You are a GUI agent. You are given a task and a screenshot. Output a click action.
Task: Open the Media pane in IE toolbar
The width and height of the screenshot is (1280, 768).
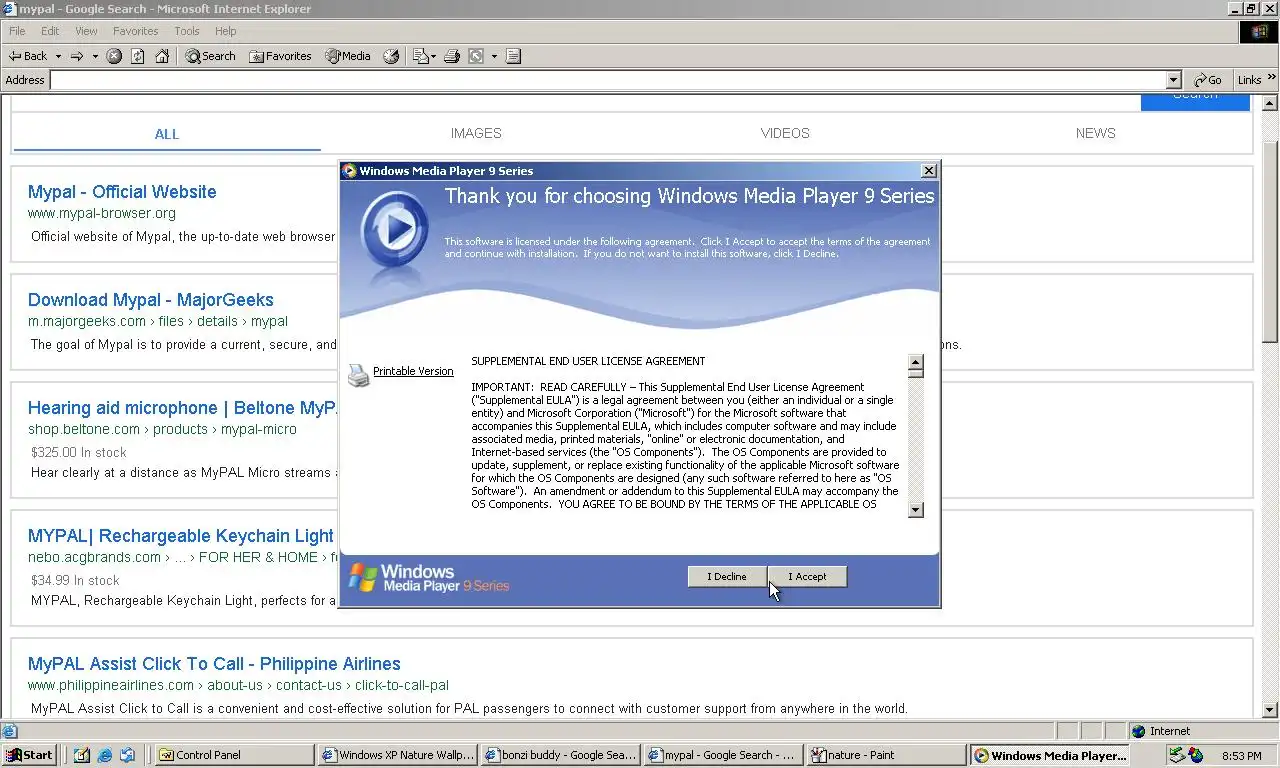tap(347, 56)
